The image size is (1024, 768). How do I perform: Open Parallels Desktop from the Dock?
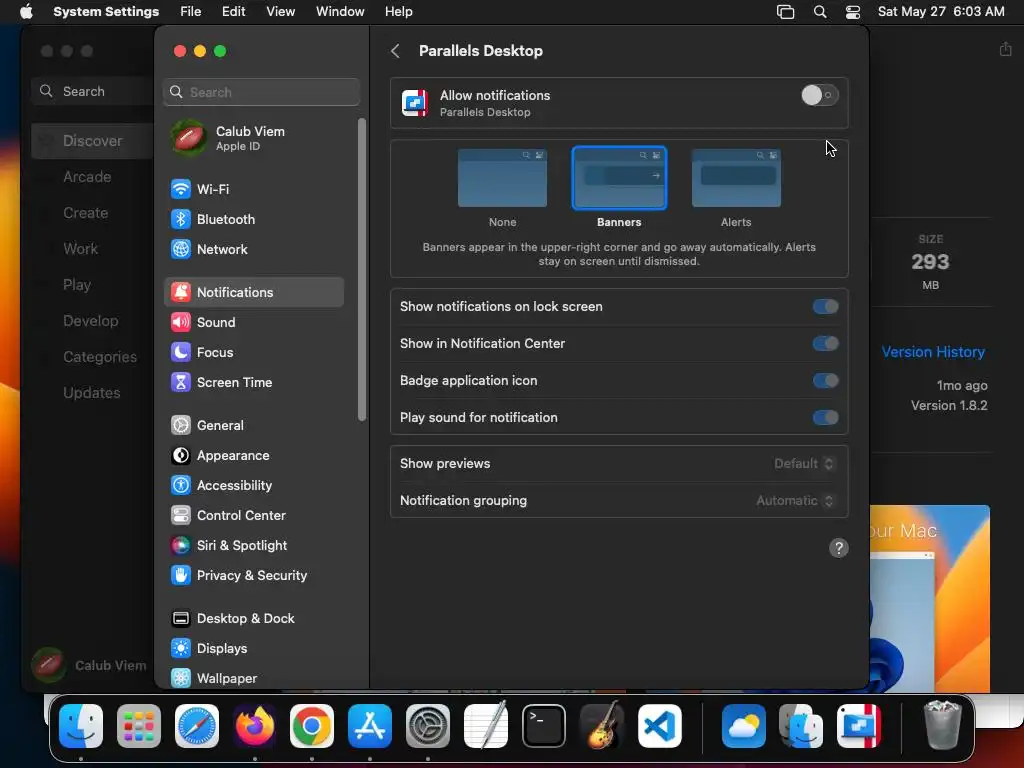pos(859,726)
